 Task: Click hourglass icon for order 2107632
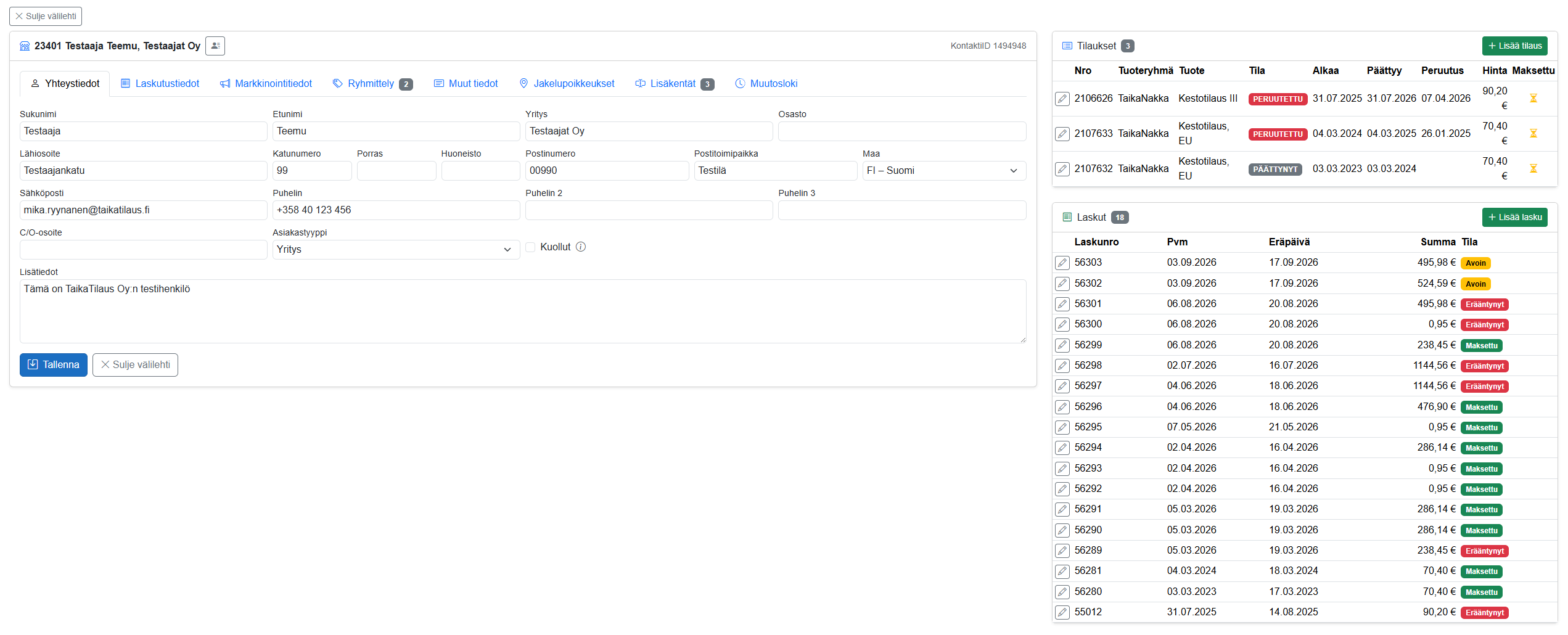(1533, 168)
